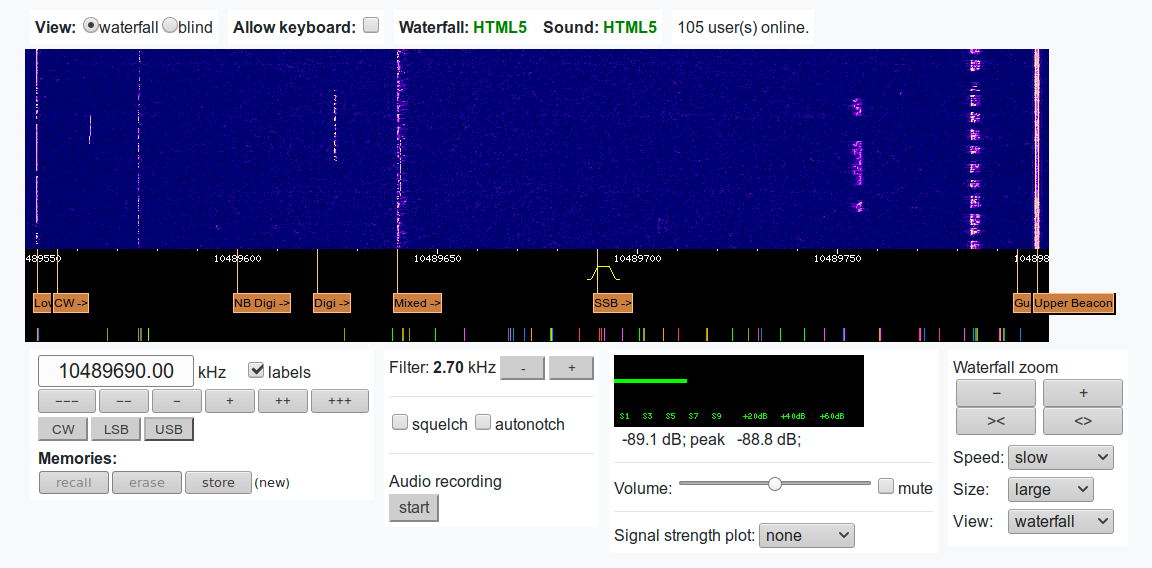Narrow the filter with the - button

click(x=522, y=368)
